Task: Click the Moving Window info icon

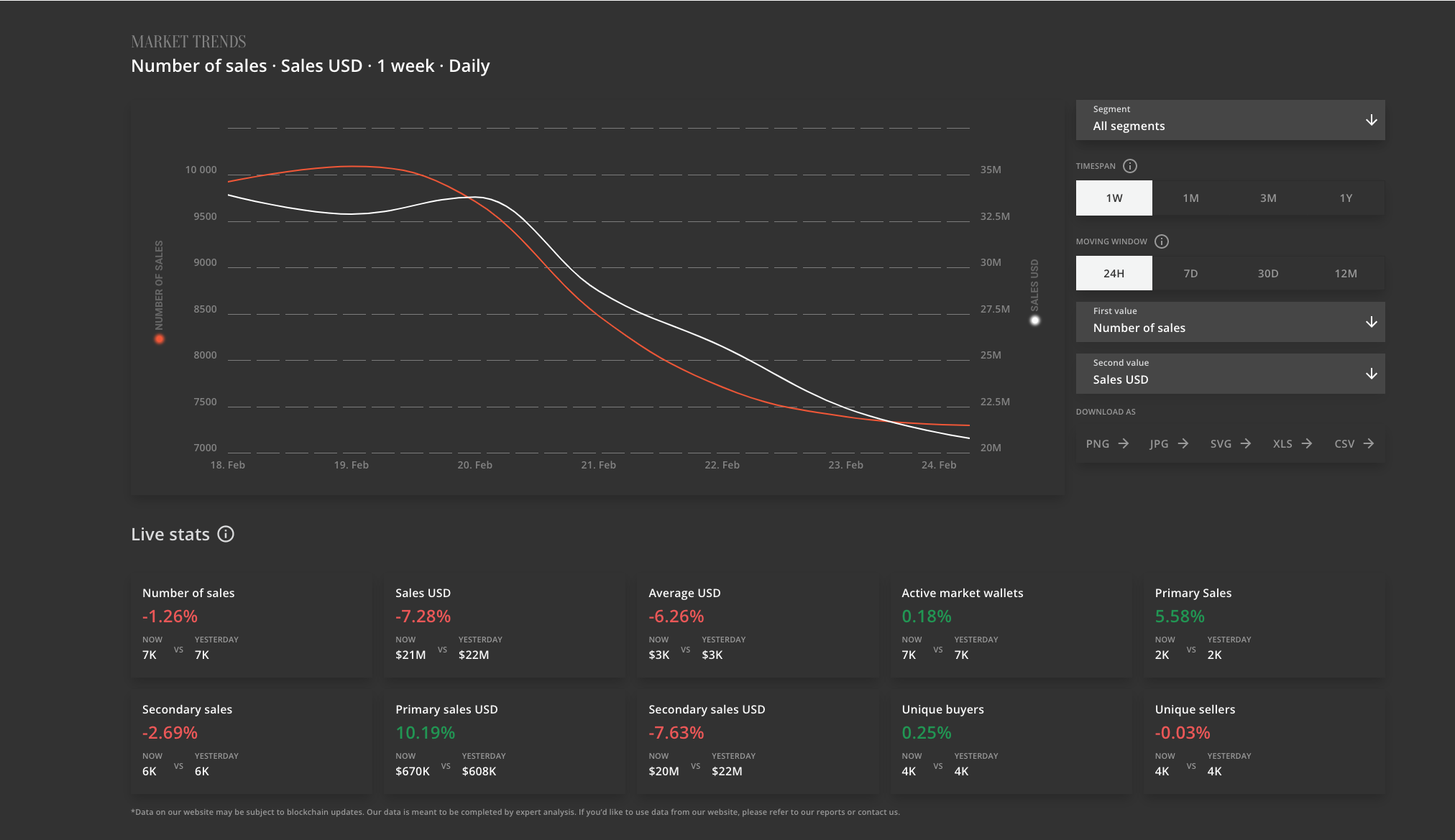Action: point(1162,241)
